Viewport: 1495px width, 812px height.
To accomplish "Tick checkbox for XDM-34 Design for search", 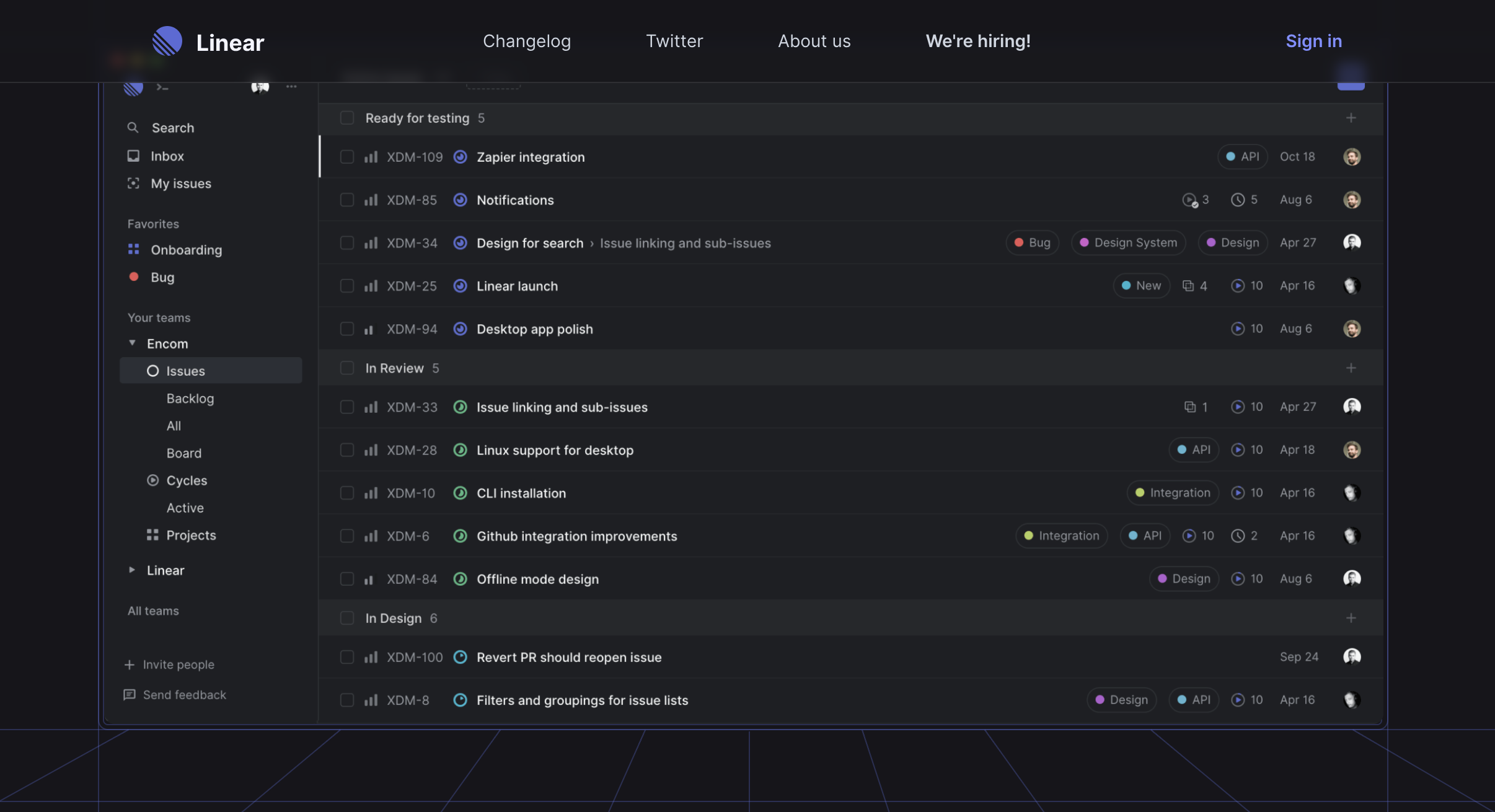I will (347, 243).
